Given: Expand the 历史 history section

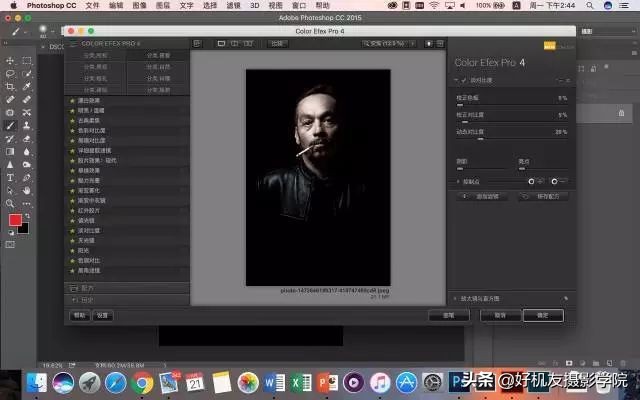Looking at the screenshot, I should tap(127, 300).
